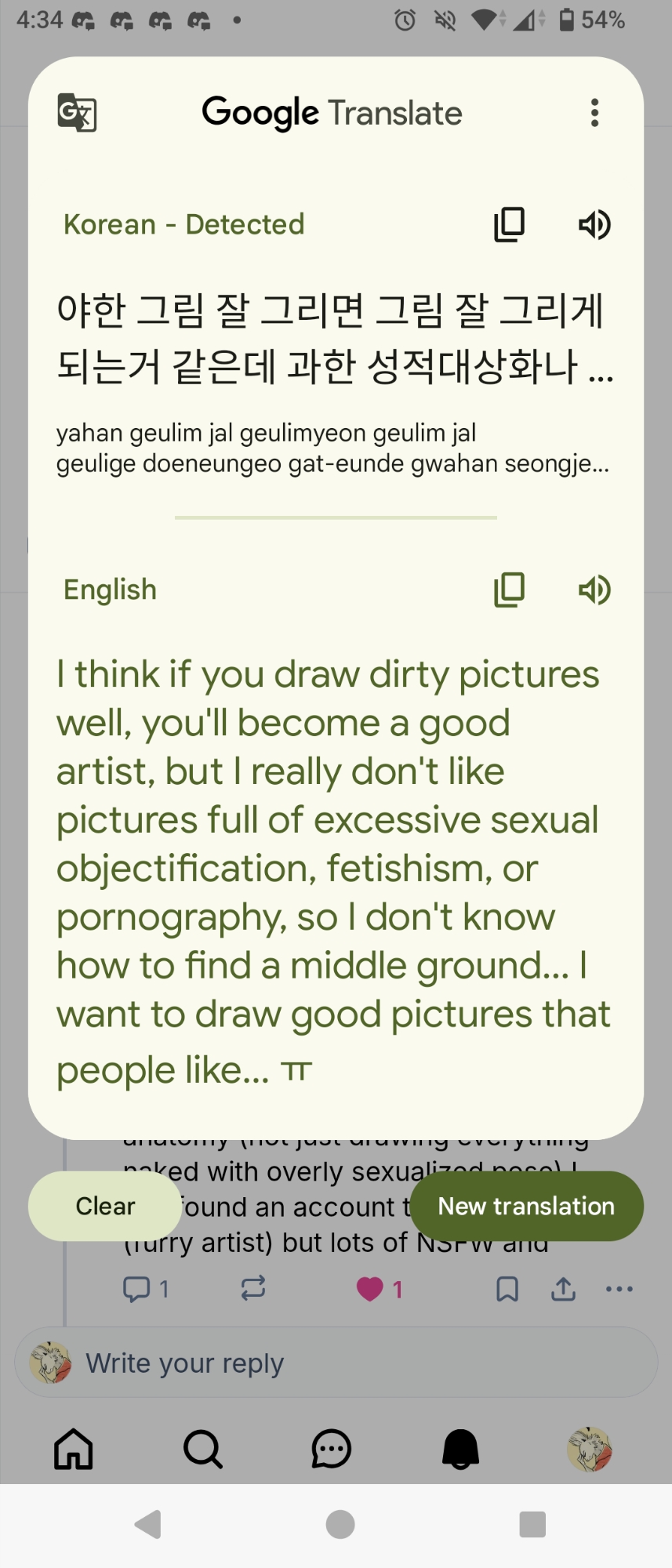Open the three-dot overflow menu
The height and width of the screenshot is (1568, 672).
(x=595, y=113)
